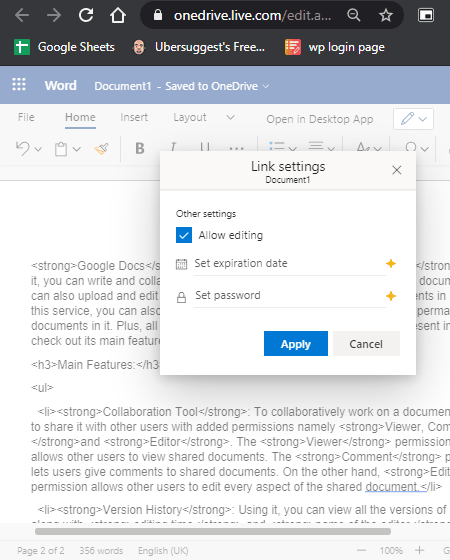This screenshot has width=450, height=560.
Task: Reload the page with the refresh icon
Action: [86, 15]
